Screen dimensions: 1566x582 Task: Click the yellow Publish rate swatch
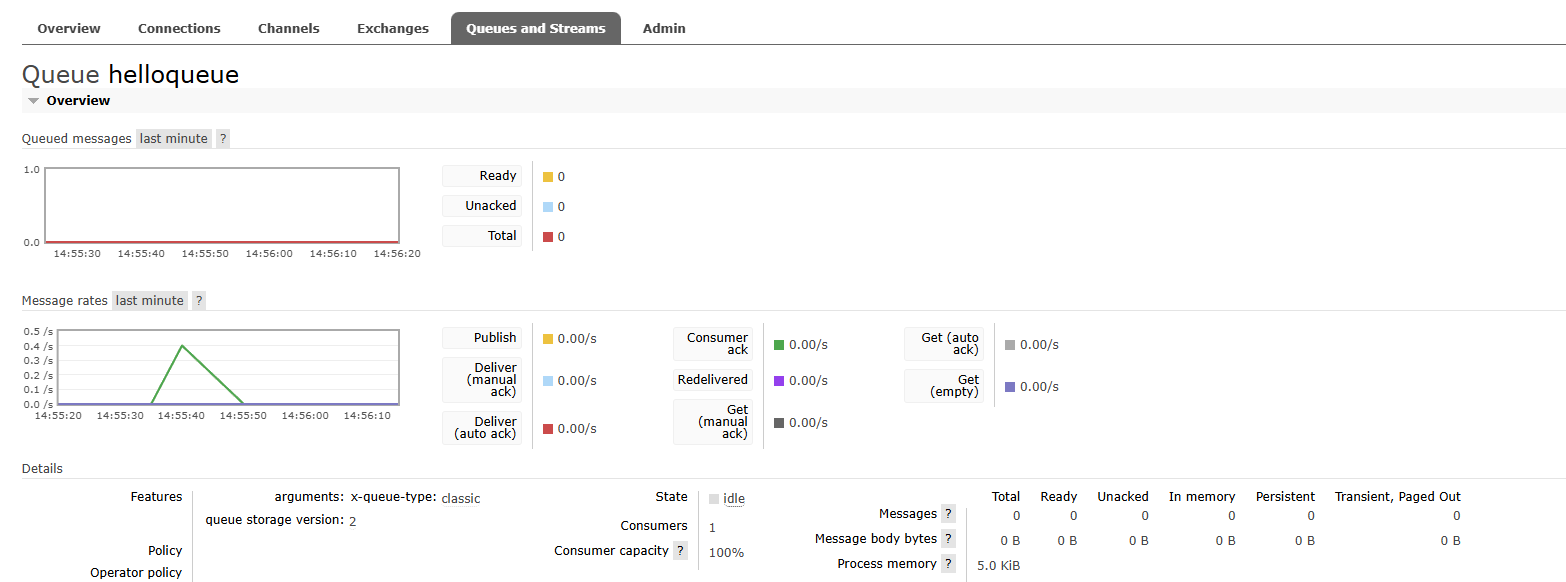[548, 339]
